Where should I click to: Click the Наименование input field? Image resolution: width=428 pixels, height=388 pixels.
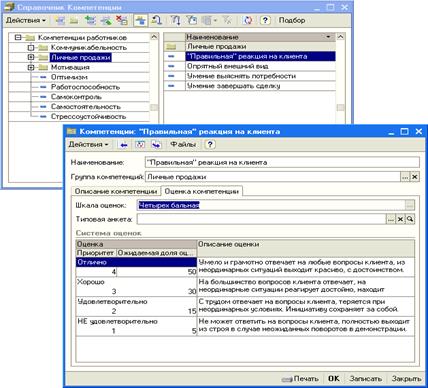(x=282, y=163)
